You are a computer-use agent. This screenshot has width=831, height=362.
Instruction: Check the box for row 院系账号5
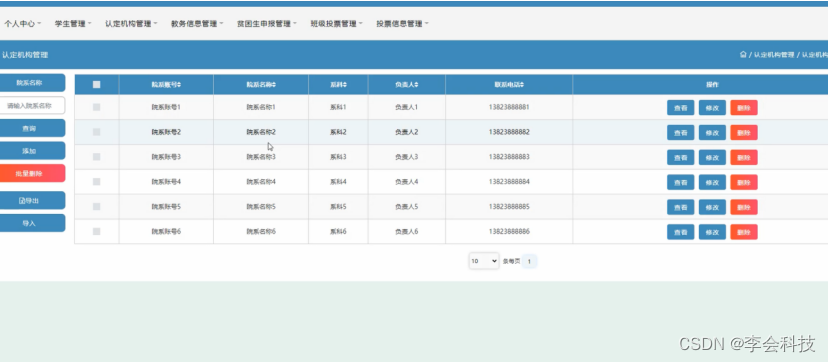point(96,207)
